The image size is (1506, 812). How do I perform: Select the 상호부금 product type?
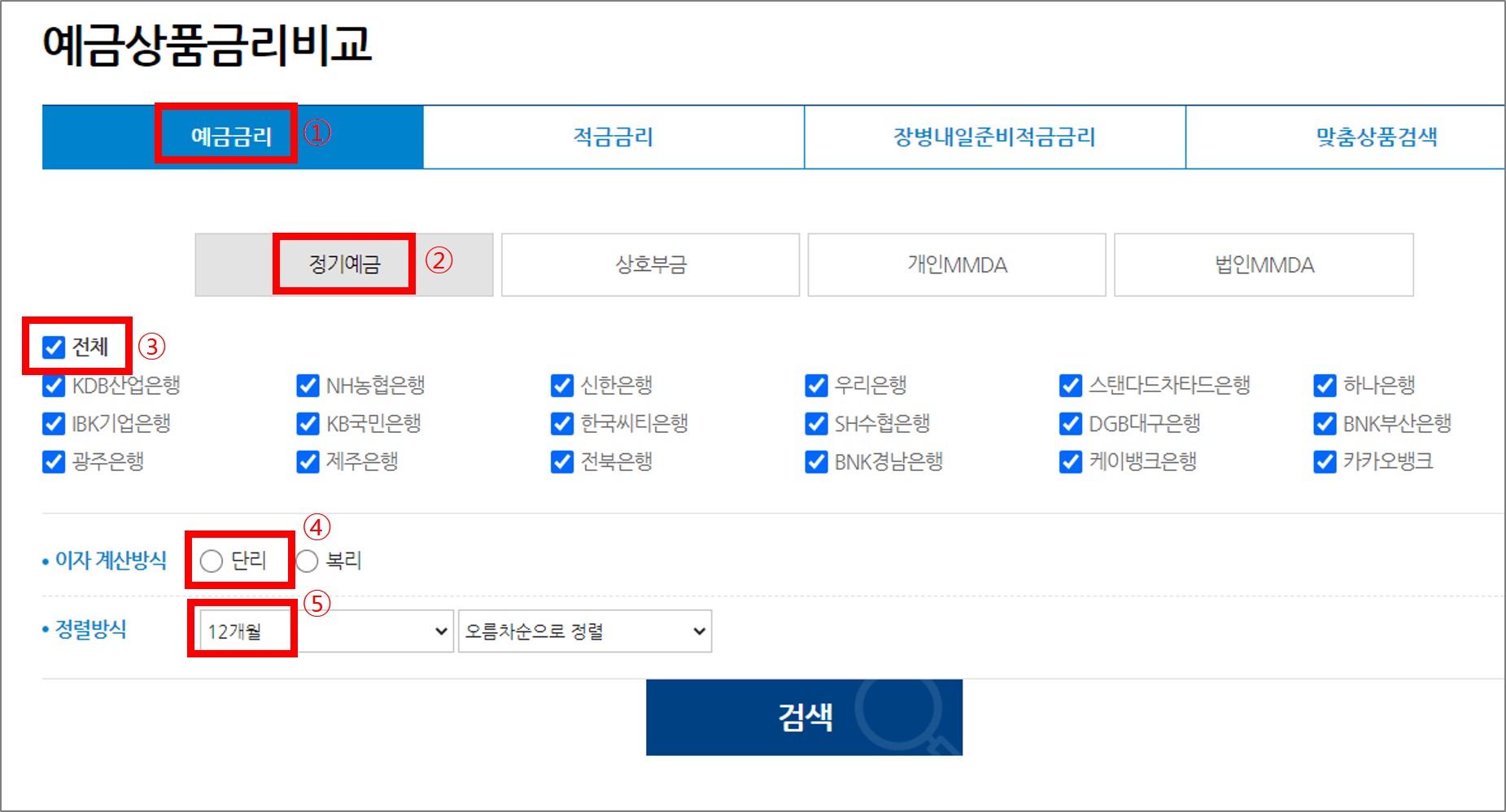(x=651, y=264)
